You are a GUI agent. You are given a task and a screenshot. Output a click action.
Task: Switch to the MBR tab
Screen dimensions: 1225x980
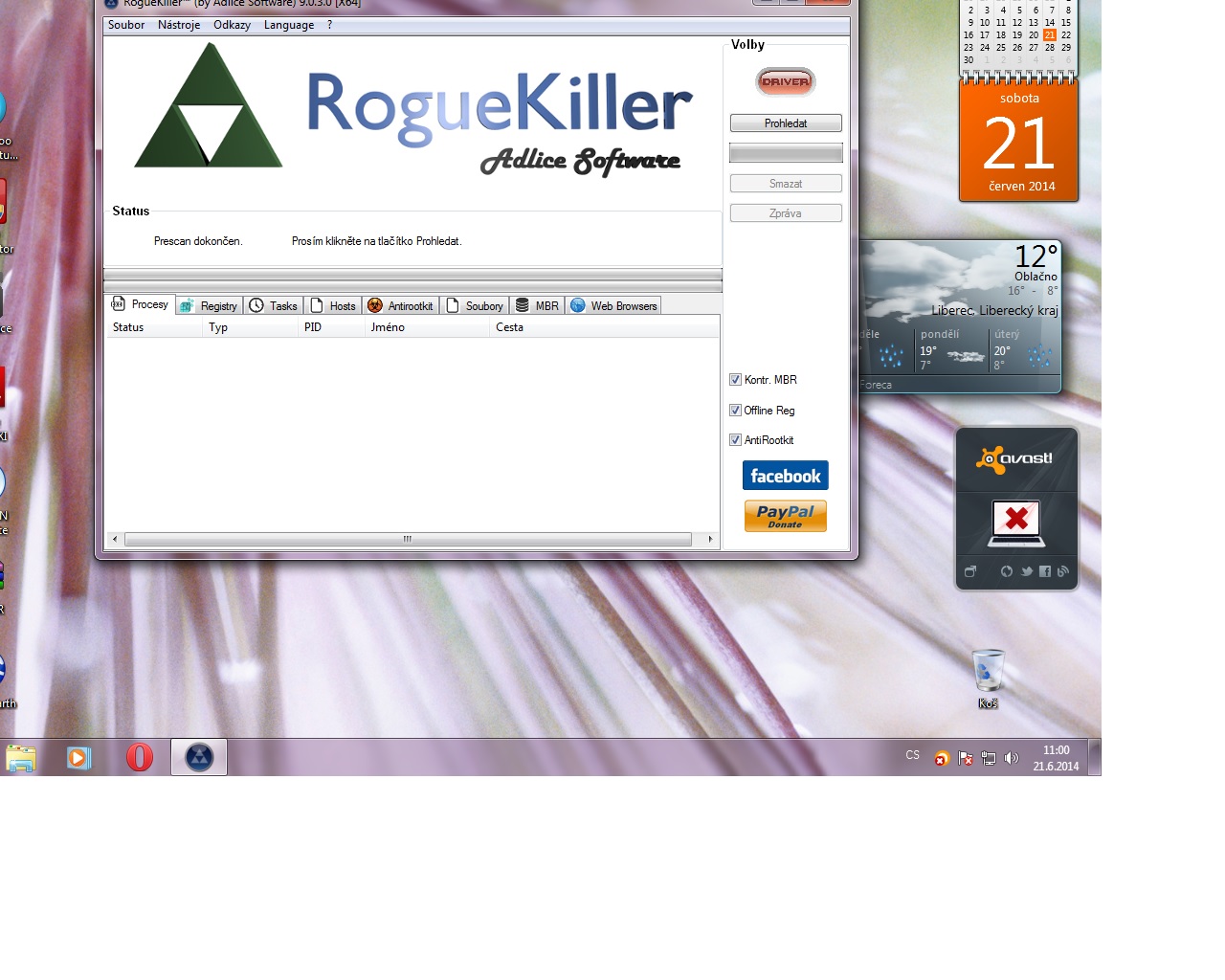click(x=537, y=306)
